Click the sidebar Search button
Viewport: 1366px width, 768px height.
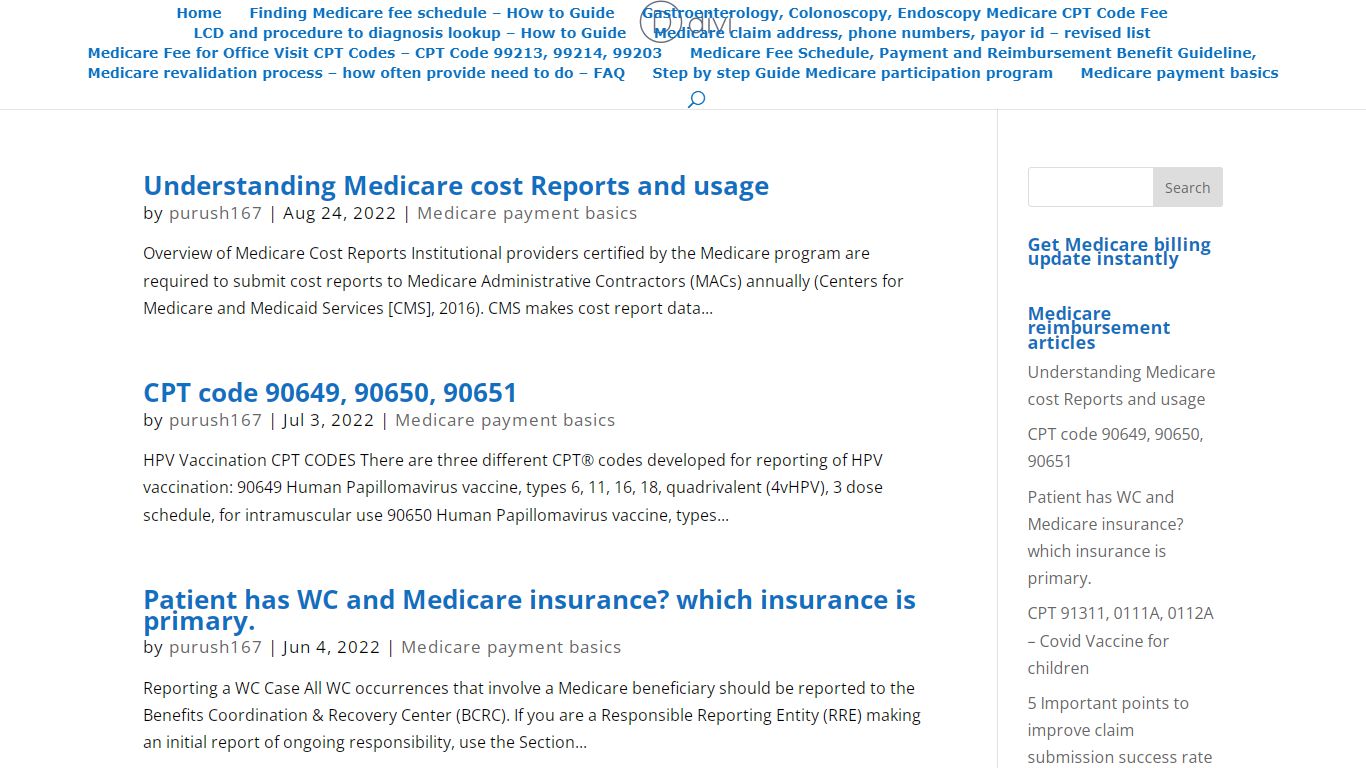tap(1187, 187)
